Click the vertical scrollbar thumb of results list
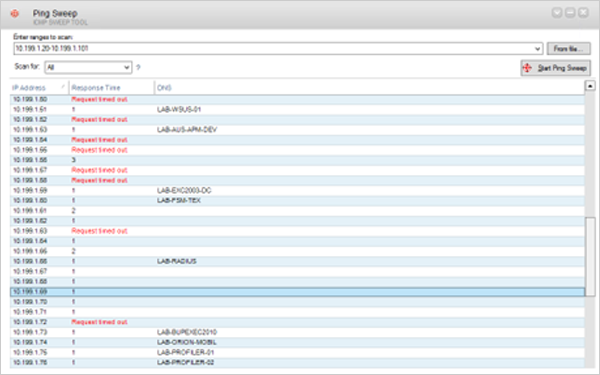The image size is (600, 375). 590,256
